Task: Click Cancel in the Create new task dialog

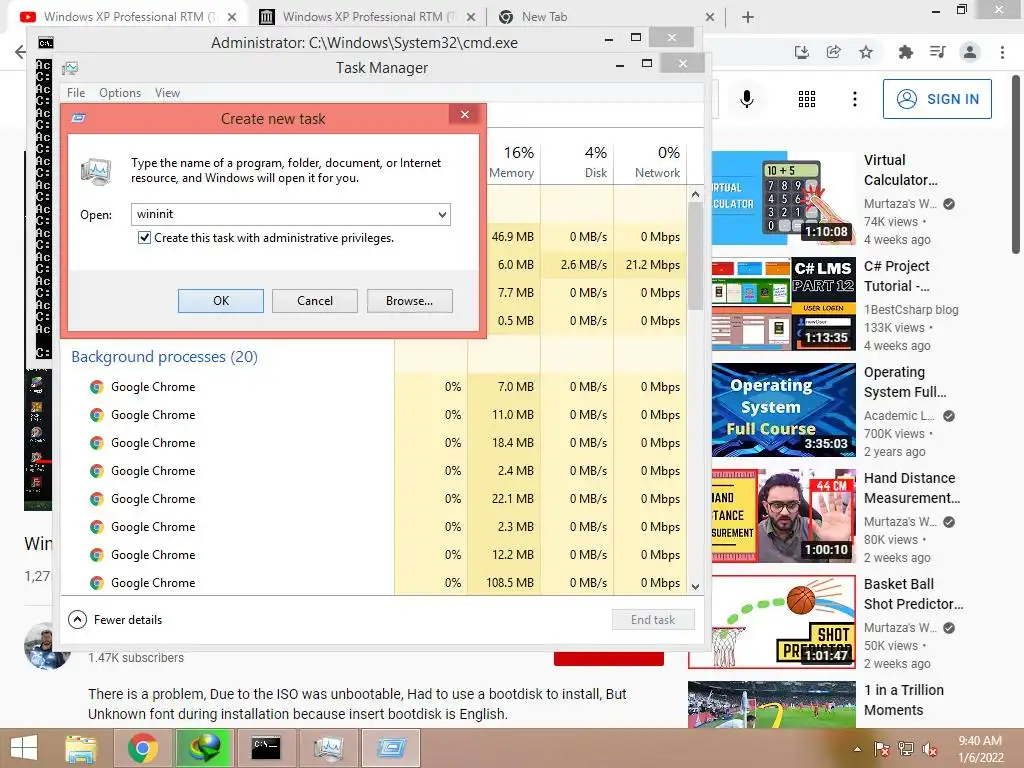Action: pos(315,301)
